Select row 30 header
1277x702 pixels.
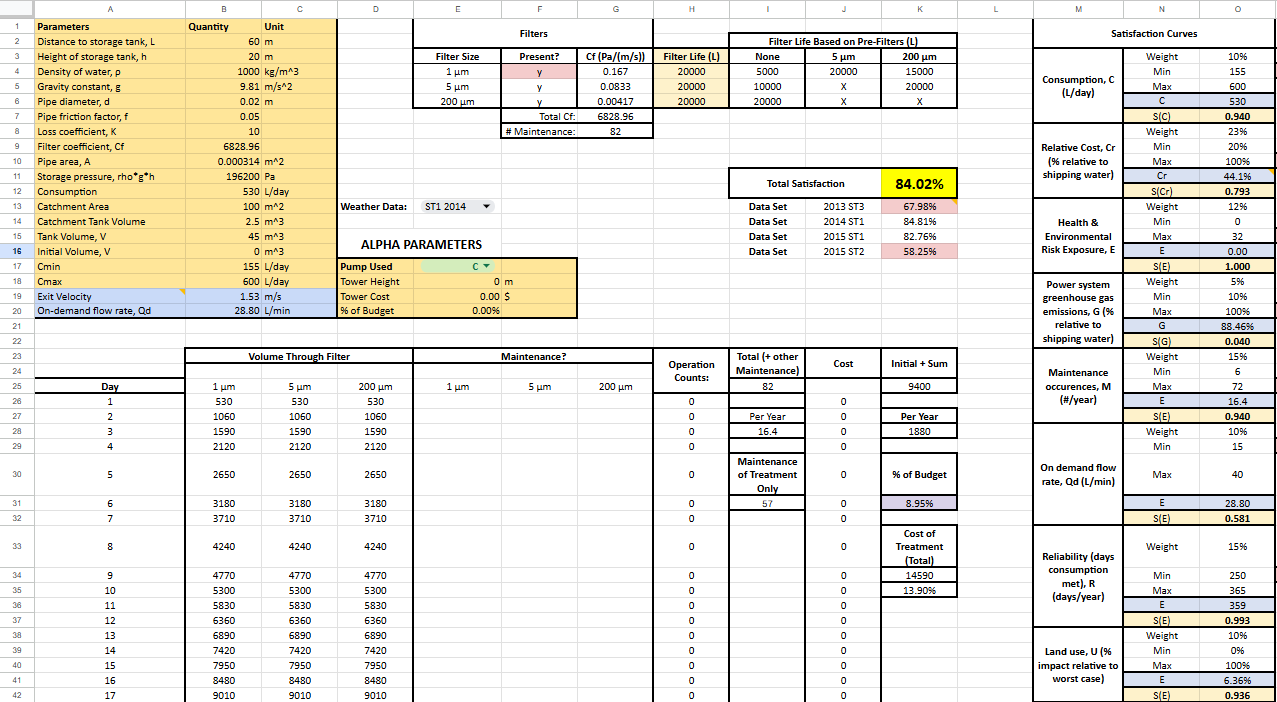click(16, 474)
